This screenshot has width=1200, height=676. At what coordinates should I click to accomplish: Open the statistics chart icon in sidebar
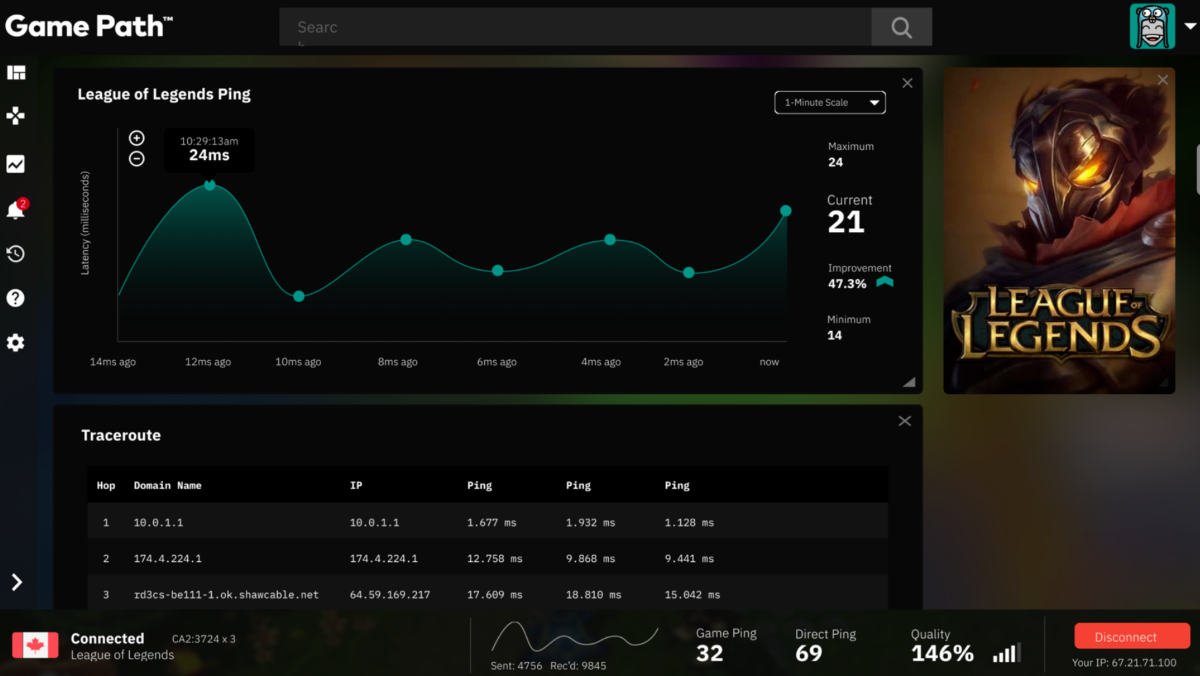pyautogui.click(x=16, y=164)
